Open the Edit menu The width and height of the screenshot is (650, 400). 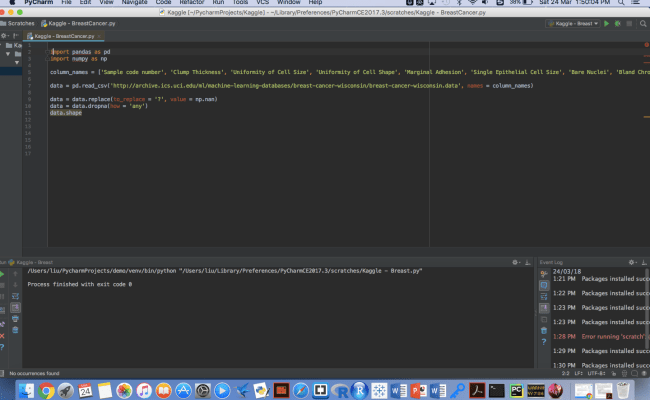[85, 2]
